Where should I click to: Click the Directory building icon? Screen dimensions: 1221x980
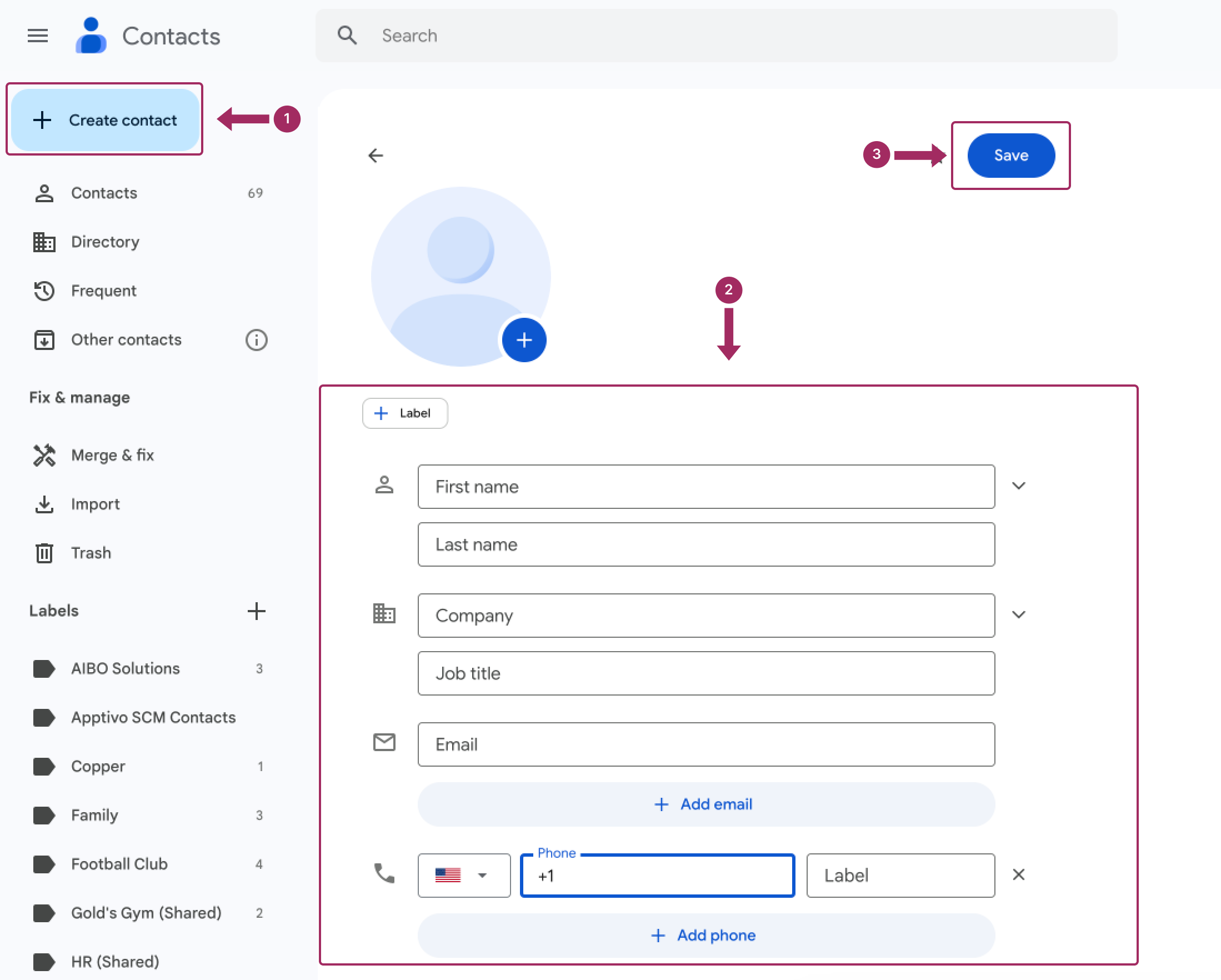point(44,242)
